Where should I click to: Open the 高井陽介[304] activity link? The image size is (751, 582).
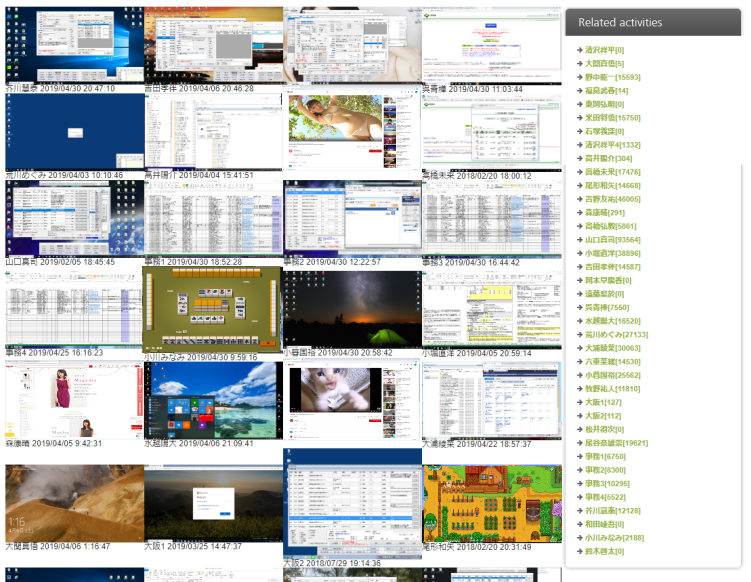tap(608, 158)
